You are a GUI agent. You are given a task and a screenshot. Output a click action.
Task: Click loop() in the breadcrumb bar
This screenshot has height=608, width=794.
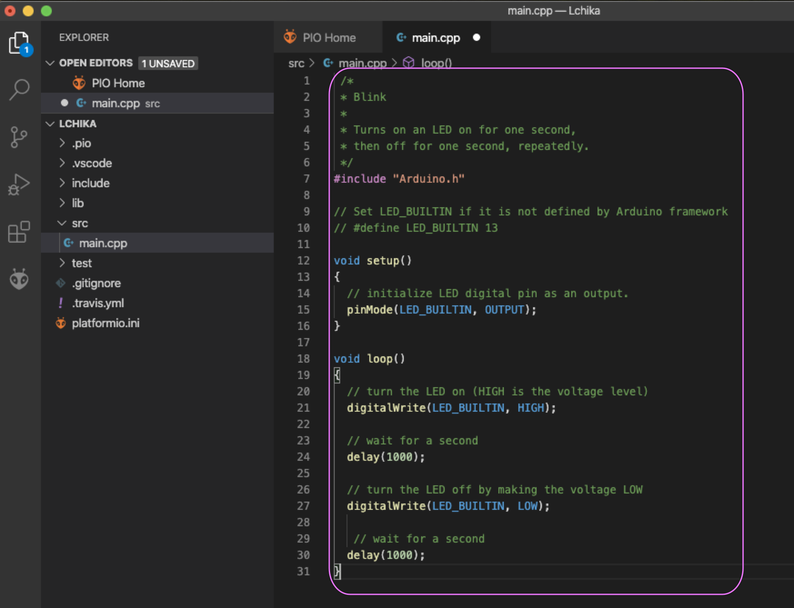coord(436,63)
